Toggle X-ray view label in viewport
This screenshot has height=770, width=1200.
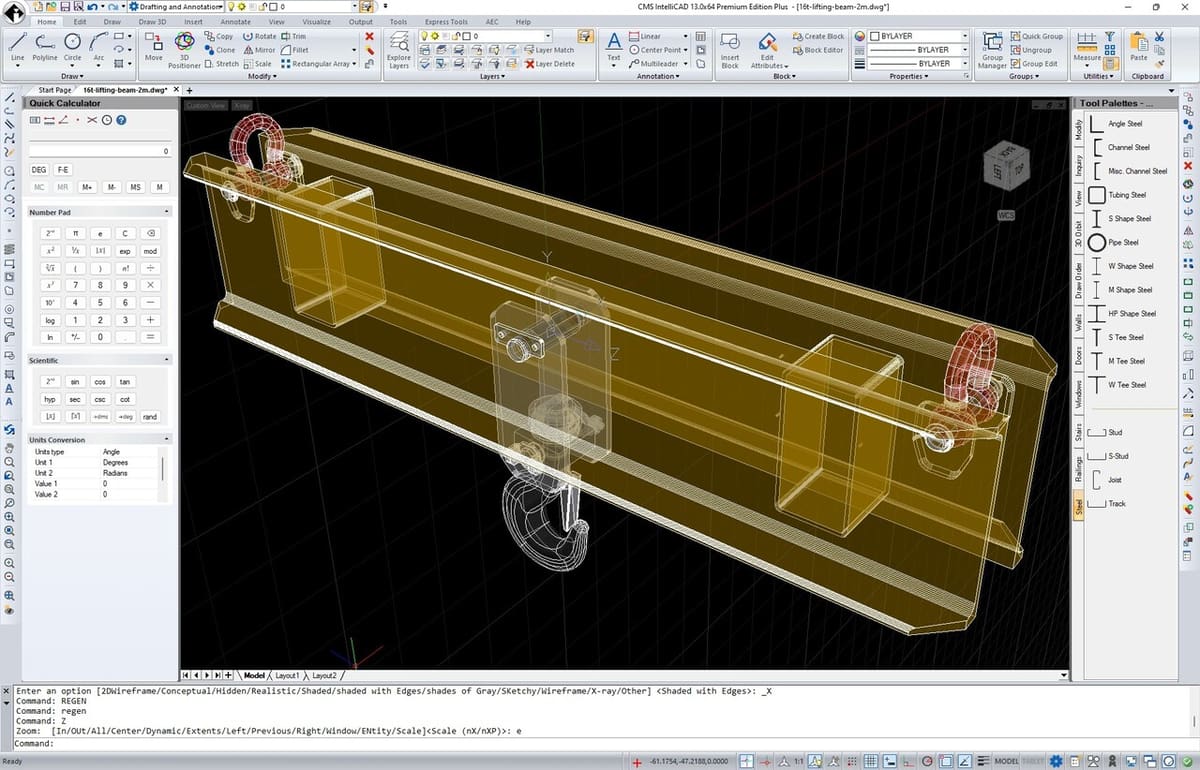(242, 105)
